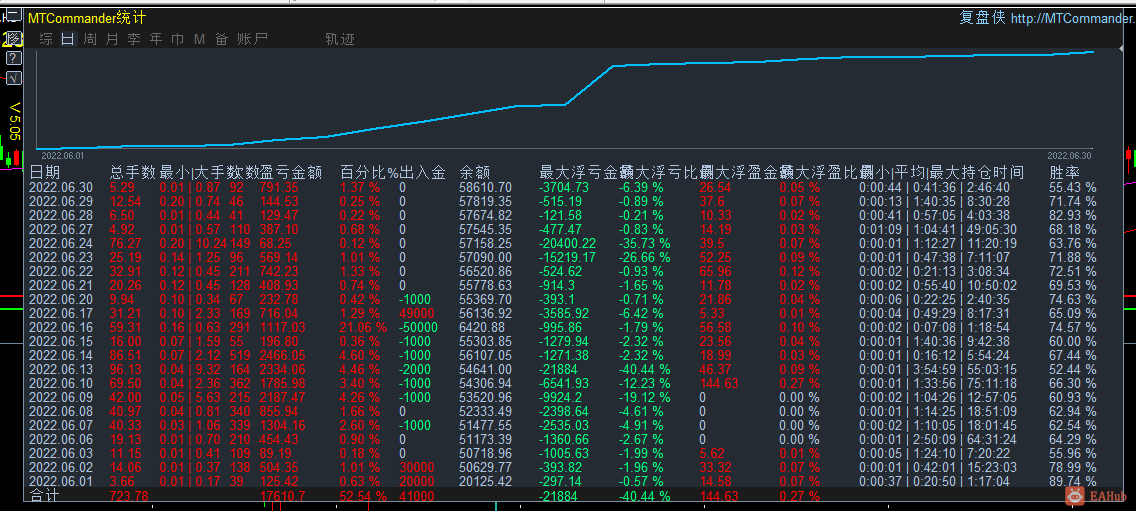Click balance 20125.42 on 2022.06.01
1136x511 pixels.
485,481
